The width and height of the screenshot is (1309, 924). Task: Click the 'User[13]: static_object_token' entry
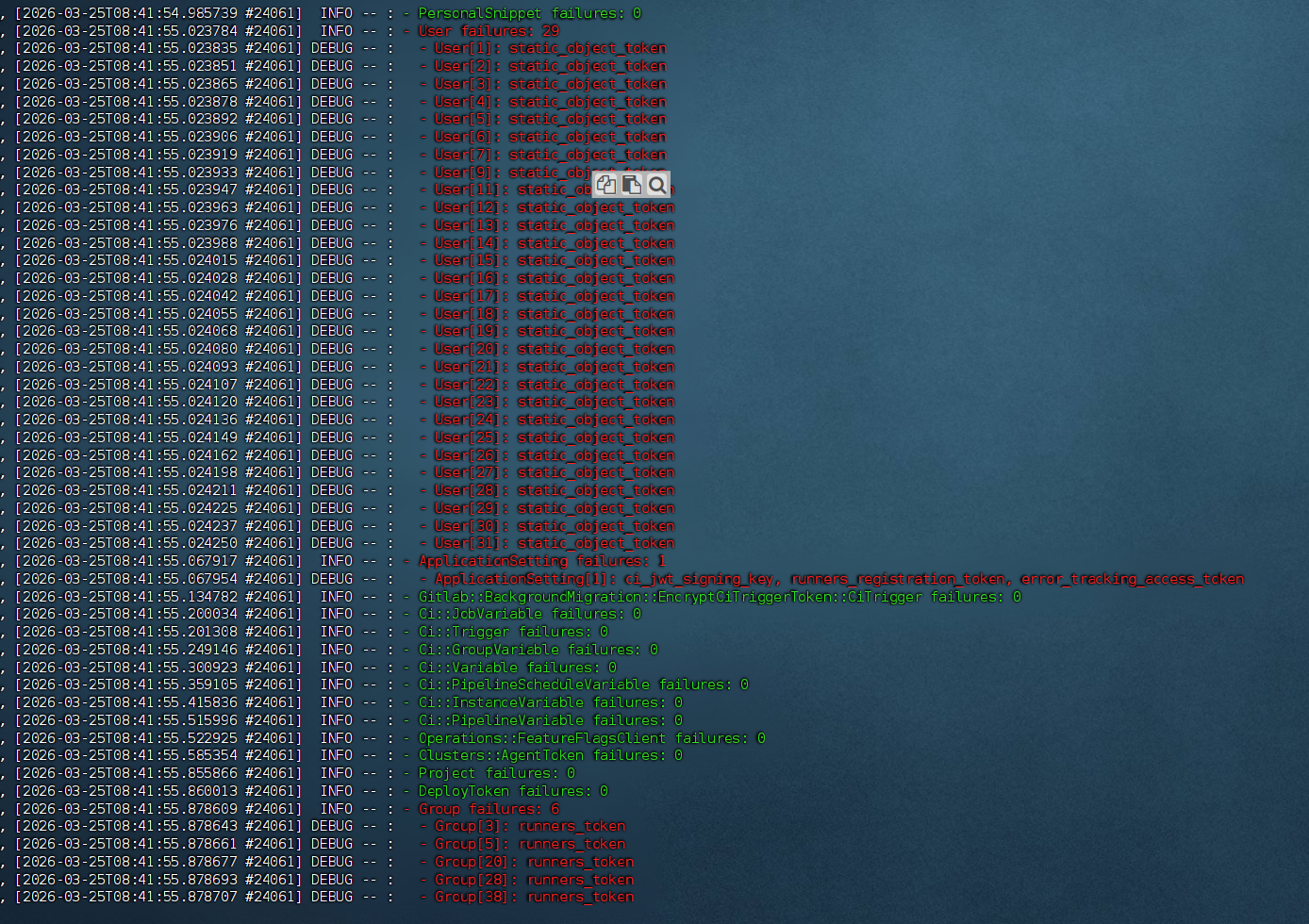click(x=555, y=225)
